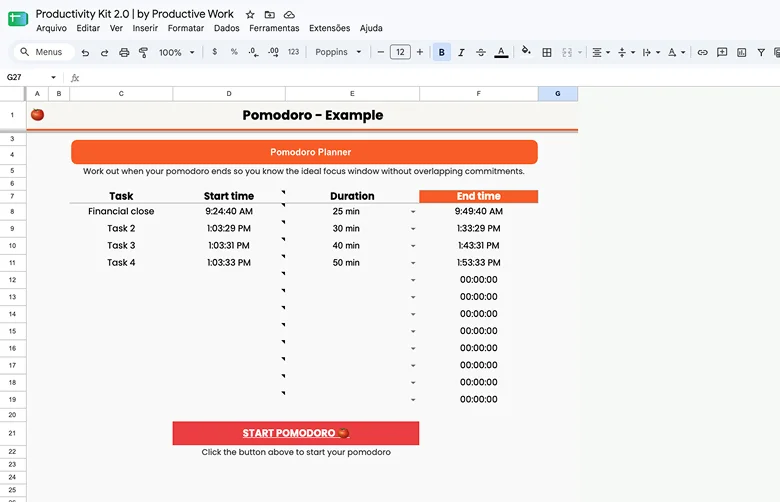Image resolution: width=780 pixels, height=502 pixels.
Task: Open Dados menu
Action: [226, 28]
